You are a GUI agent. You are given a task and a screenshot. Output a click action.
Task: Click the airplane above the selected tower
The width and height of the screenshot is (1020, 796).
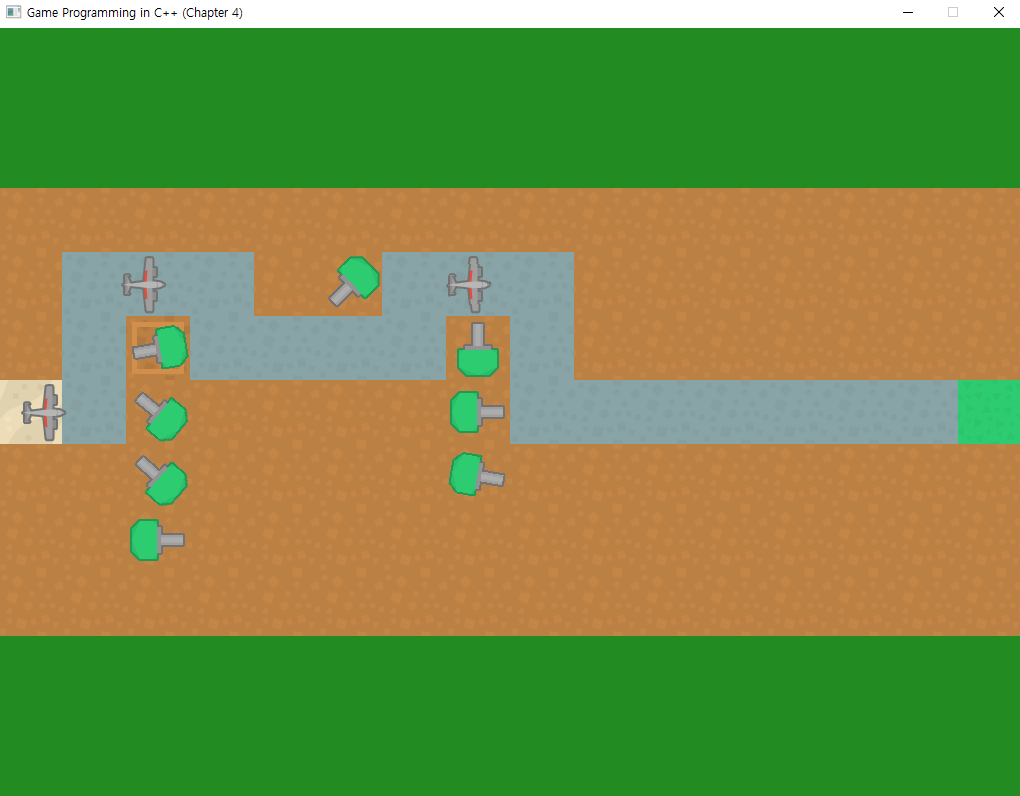click(144, 284)
